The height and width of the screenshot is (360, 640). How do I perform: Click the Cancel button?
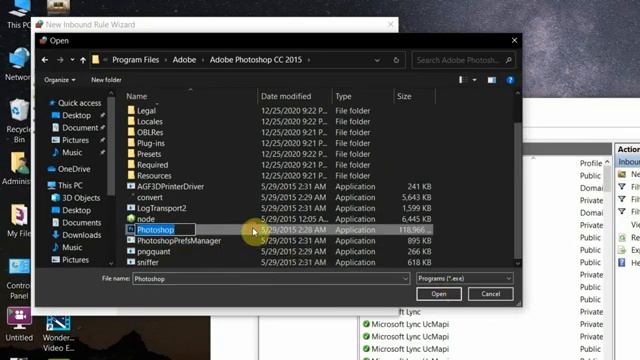tap(491, 294)
